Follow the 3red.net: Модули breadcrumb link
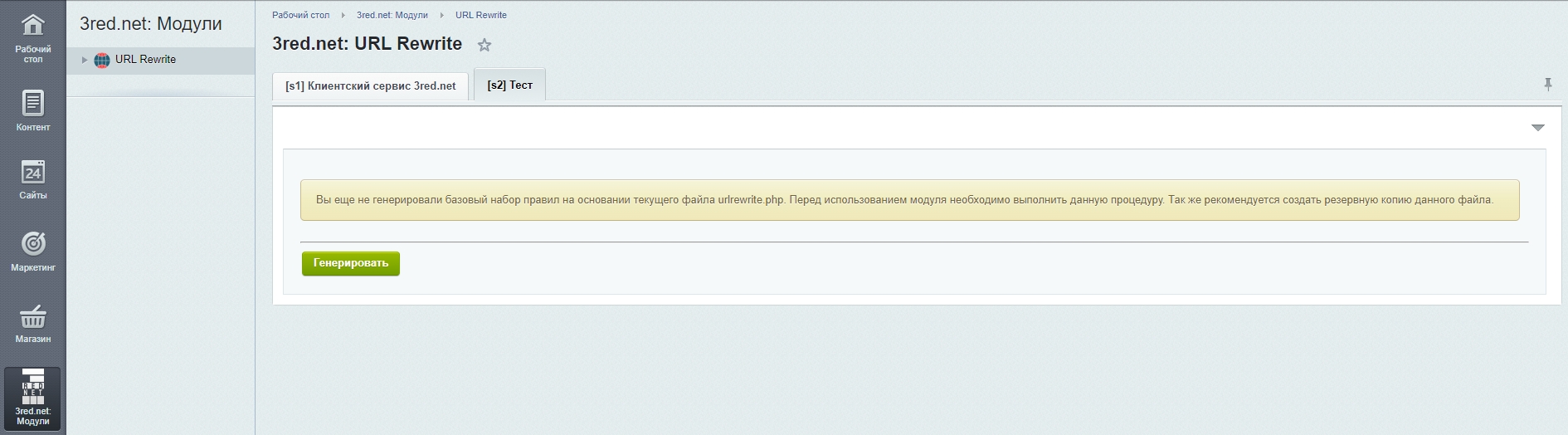The image size is (1568, 435). point(392,15)
